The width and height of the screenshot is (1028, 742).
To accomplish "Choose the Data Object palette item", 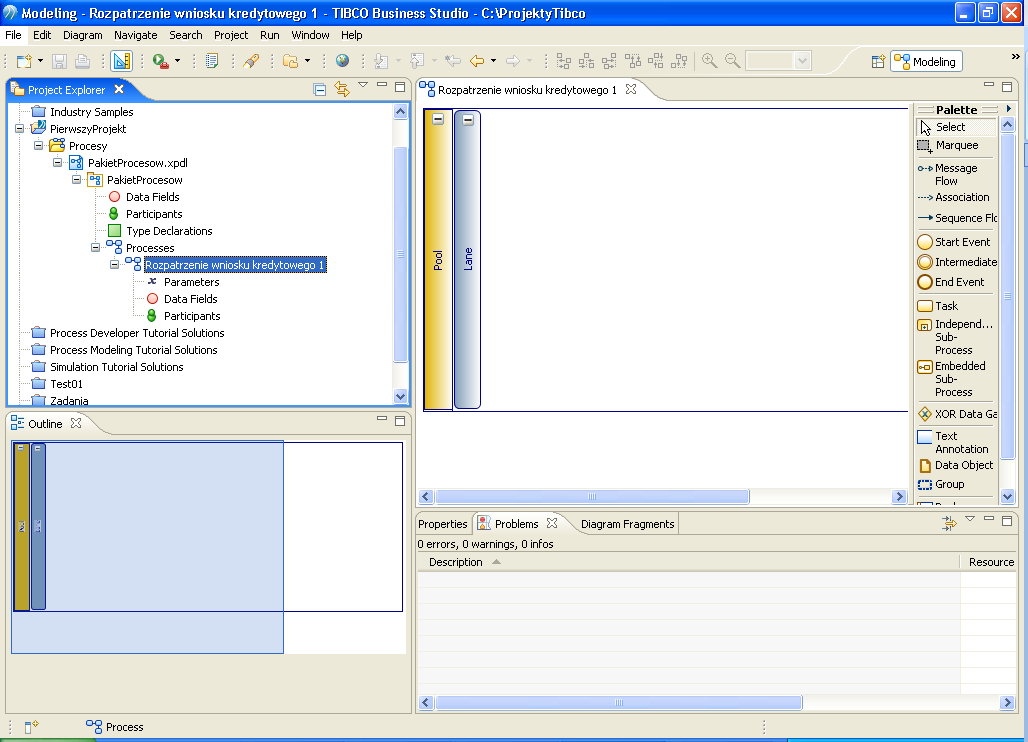I will point(956,465).
